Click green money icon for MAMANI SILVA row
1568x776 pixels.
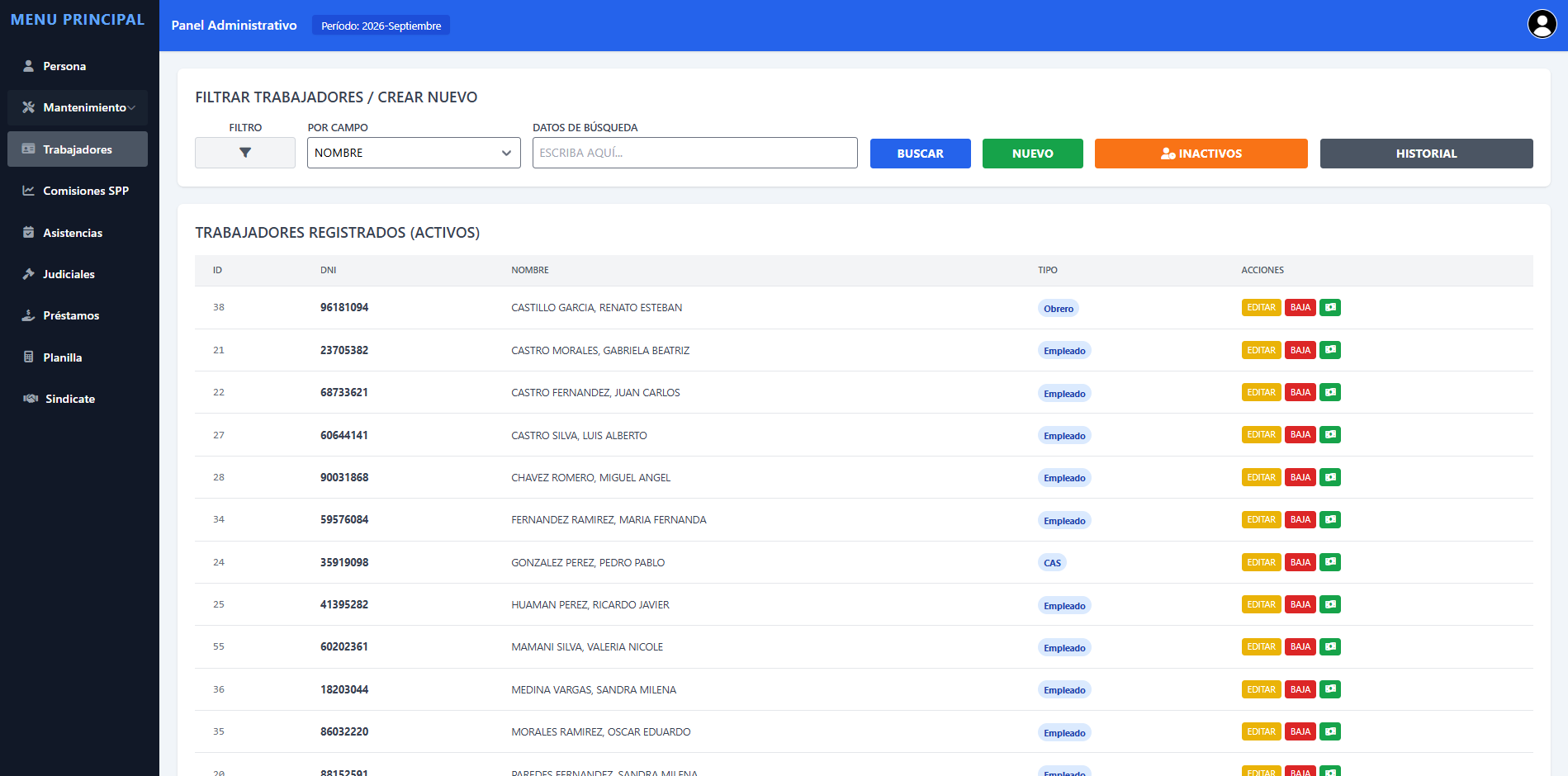(x=1330, y=646)
